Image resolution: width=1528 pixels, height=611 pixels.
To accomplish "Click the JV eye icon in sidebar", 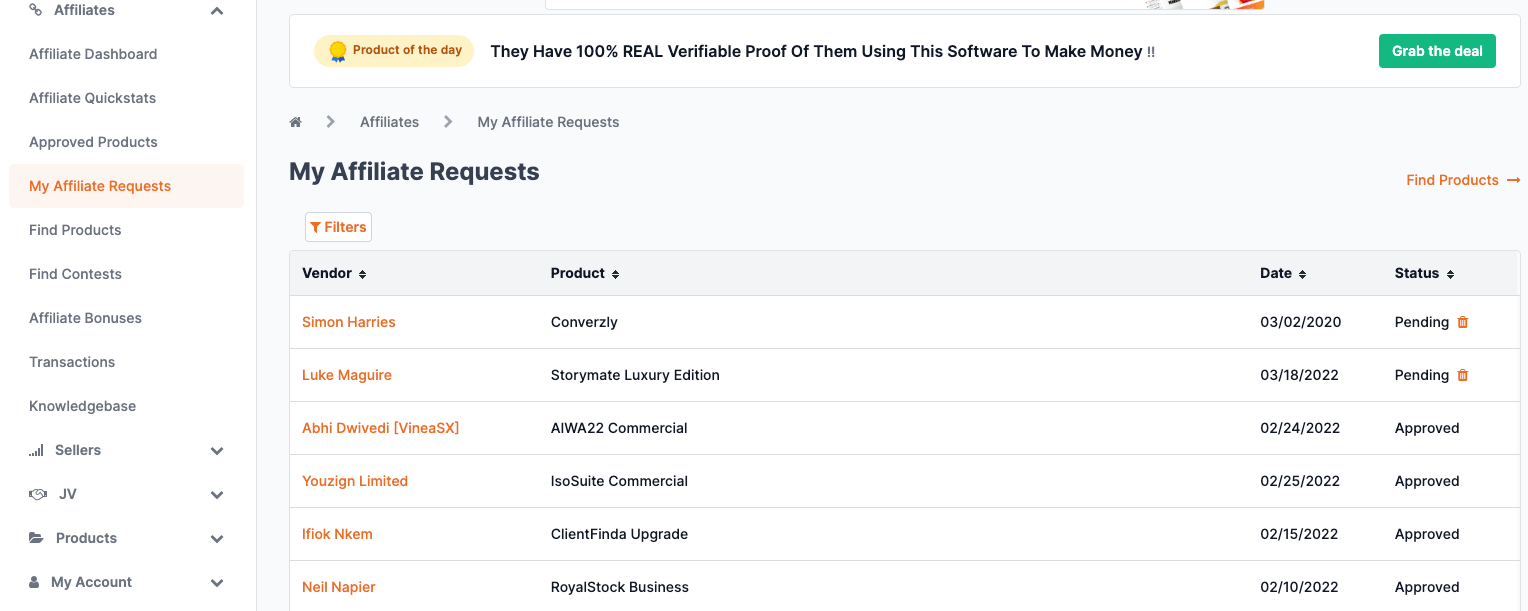I will [x=37, y=494].
